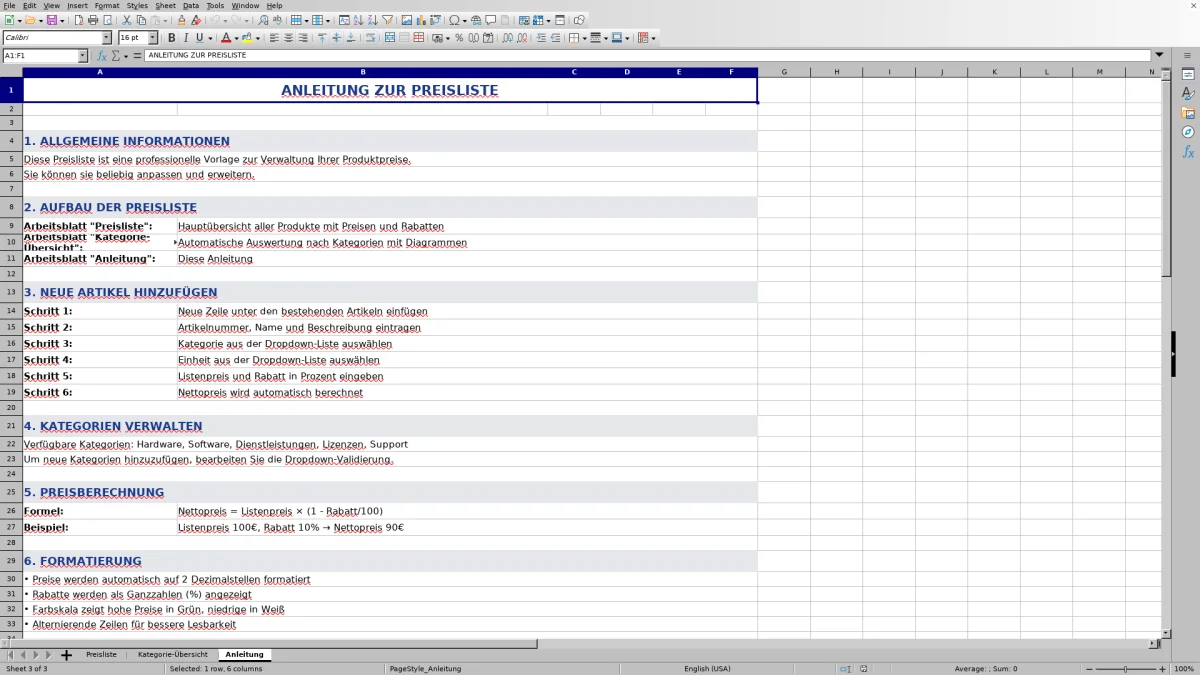Add a new sheet with the plus button

click(65, 654)
